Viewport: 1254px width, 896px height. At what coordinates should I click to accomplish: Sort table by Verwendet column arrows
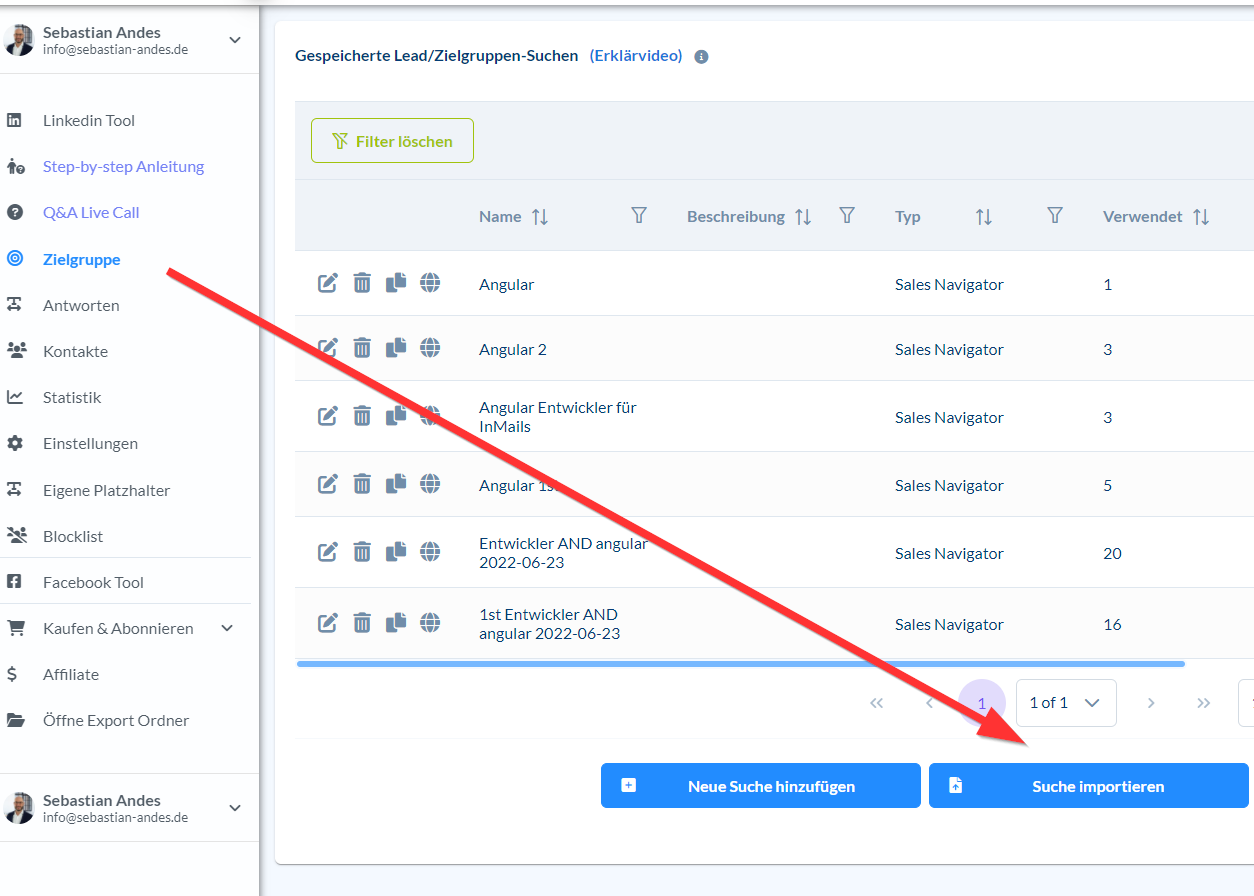click(1201, 217)
